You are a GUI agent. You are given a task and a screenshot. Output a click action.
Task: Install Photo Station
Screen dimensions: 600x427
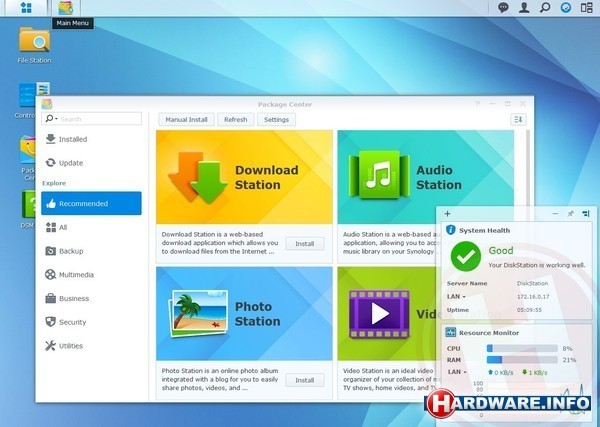[305, 380]
